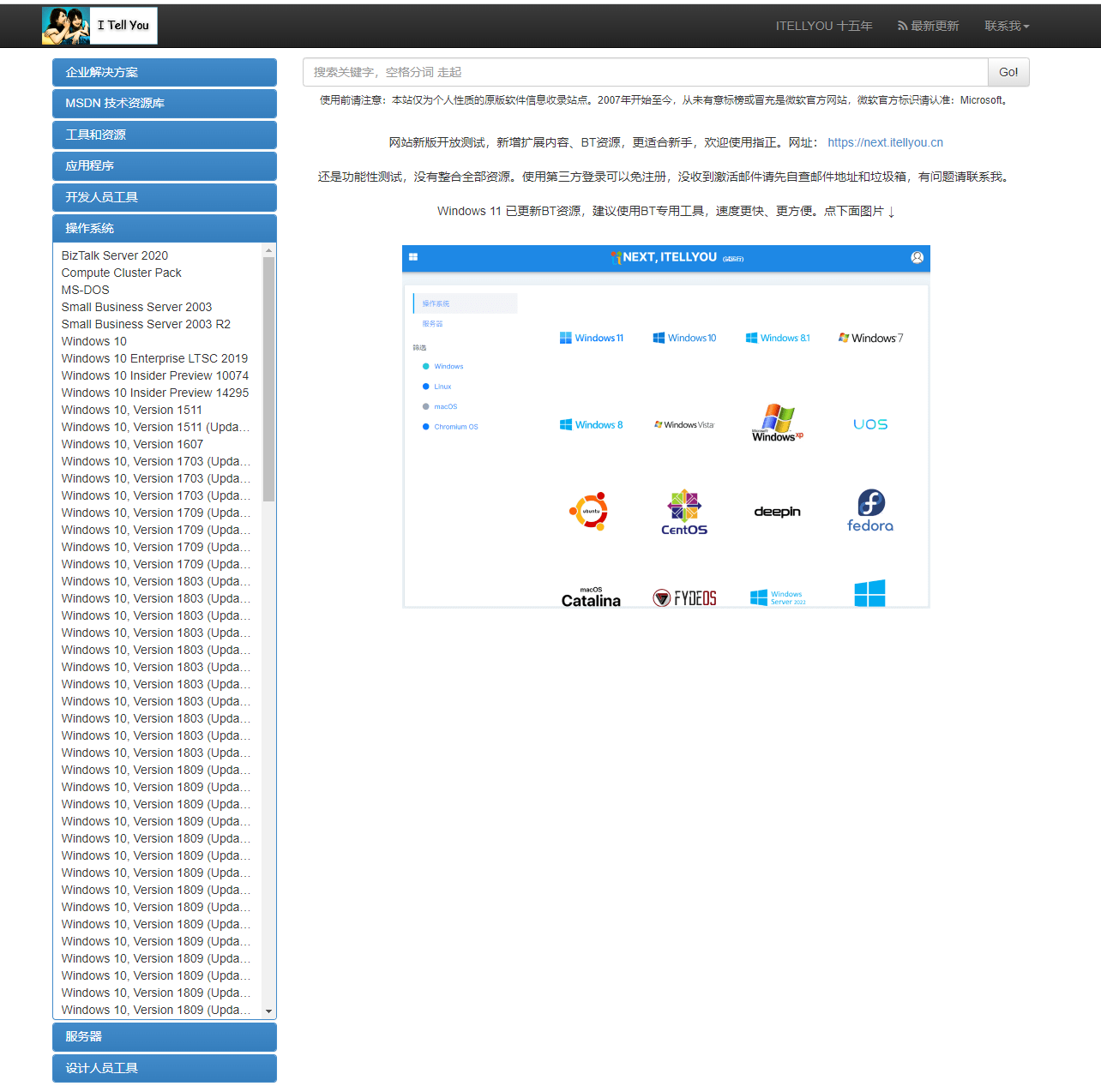The width and height of the screenshot is (1101, 1092).
Task: Select Windows 10 Enterprise LTSC 2019
Action: (x=154, y=358)
